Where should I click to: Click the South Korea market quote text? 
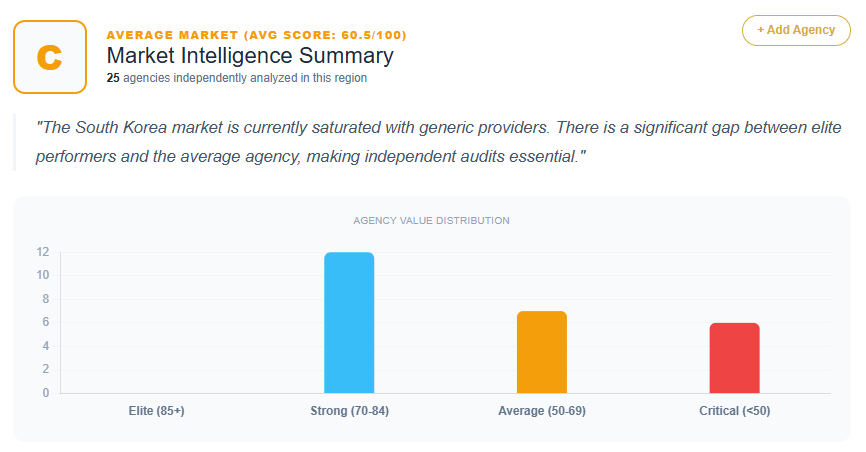310,143
